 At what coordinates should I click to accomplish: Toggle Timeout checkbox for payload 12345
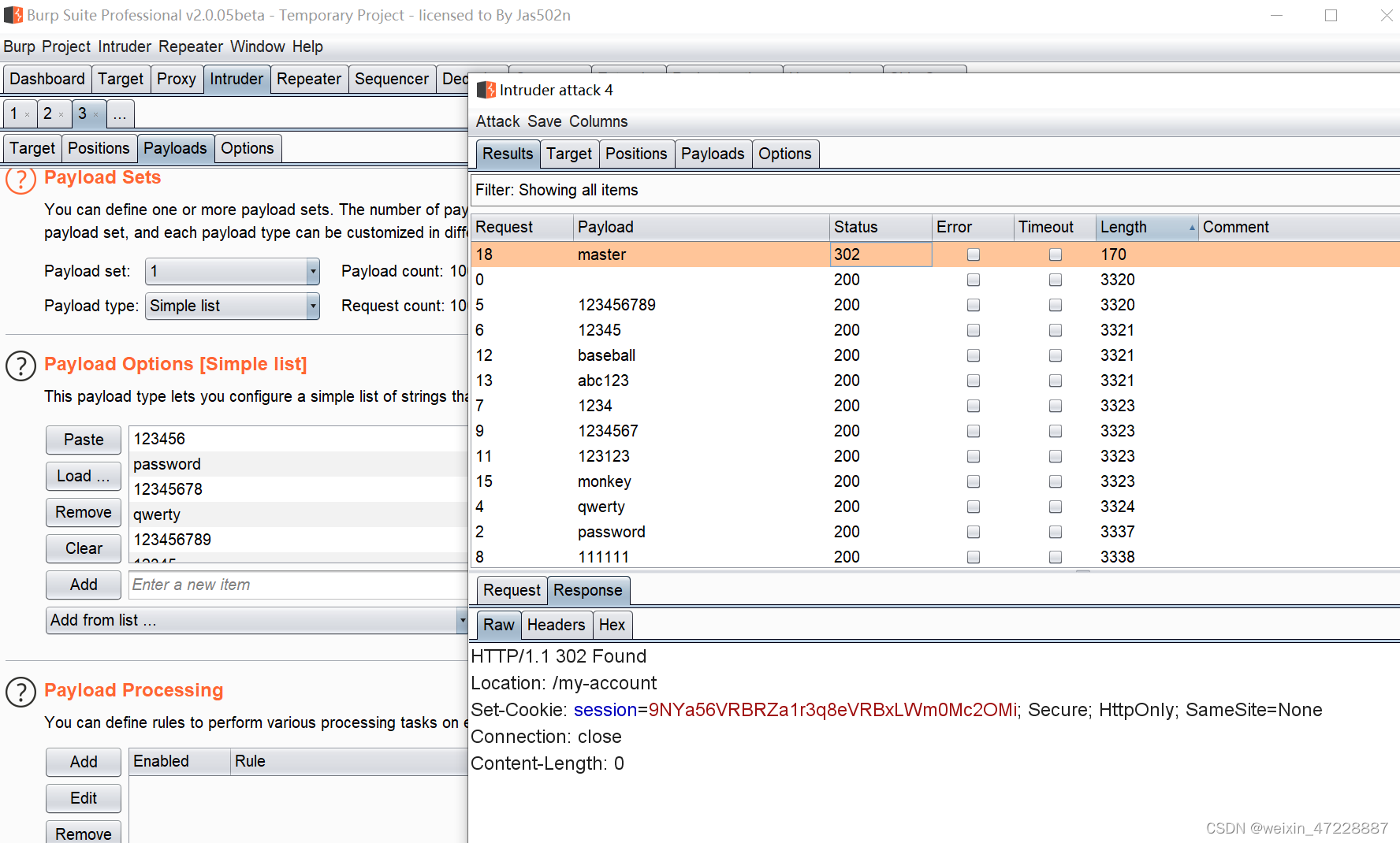[1056, 330]
